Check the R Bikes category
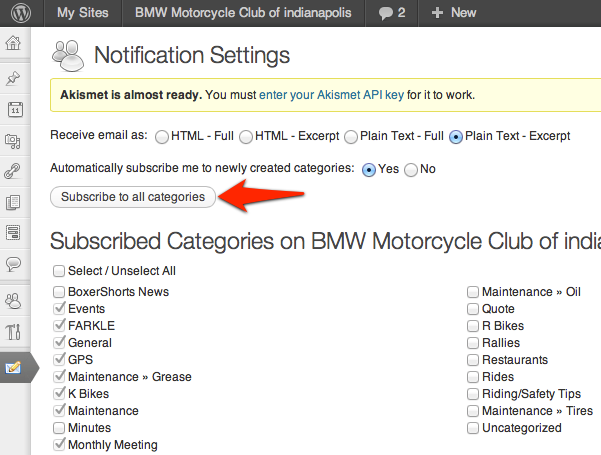Image resolution: width=601 pixels, height=455 pixels. pos(473,326)
